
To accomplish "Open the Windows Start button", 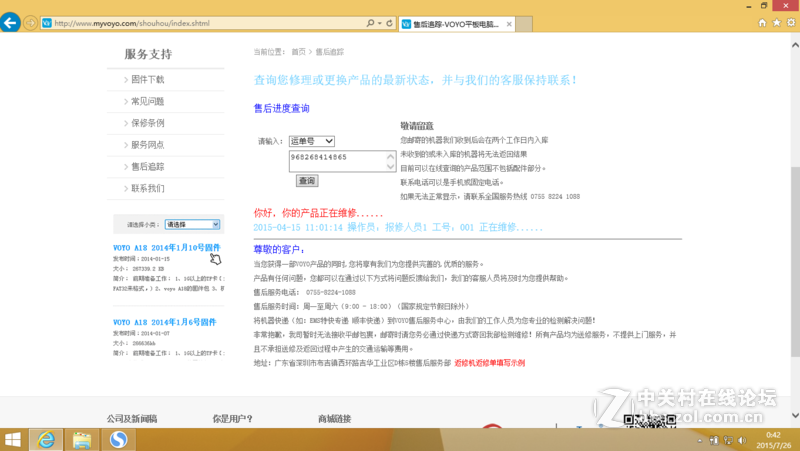I will point(13,440).
